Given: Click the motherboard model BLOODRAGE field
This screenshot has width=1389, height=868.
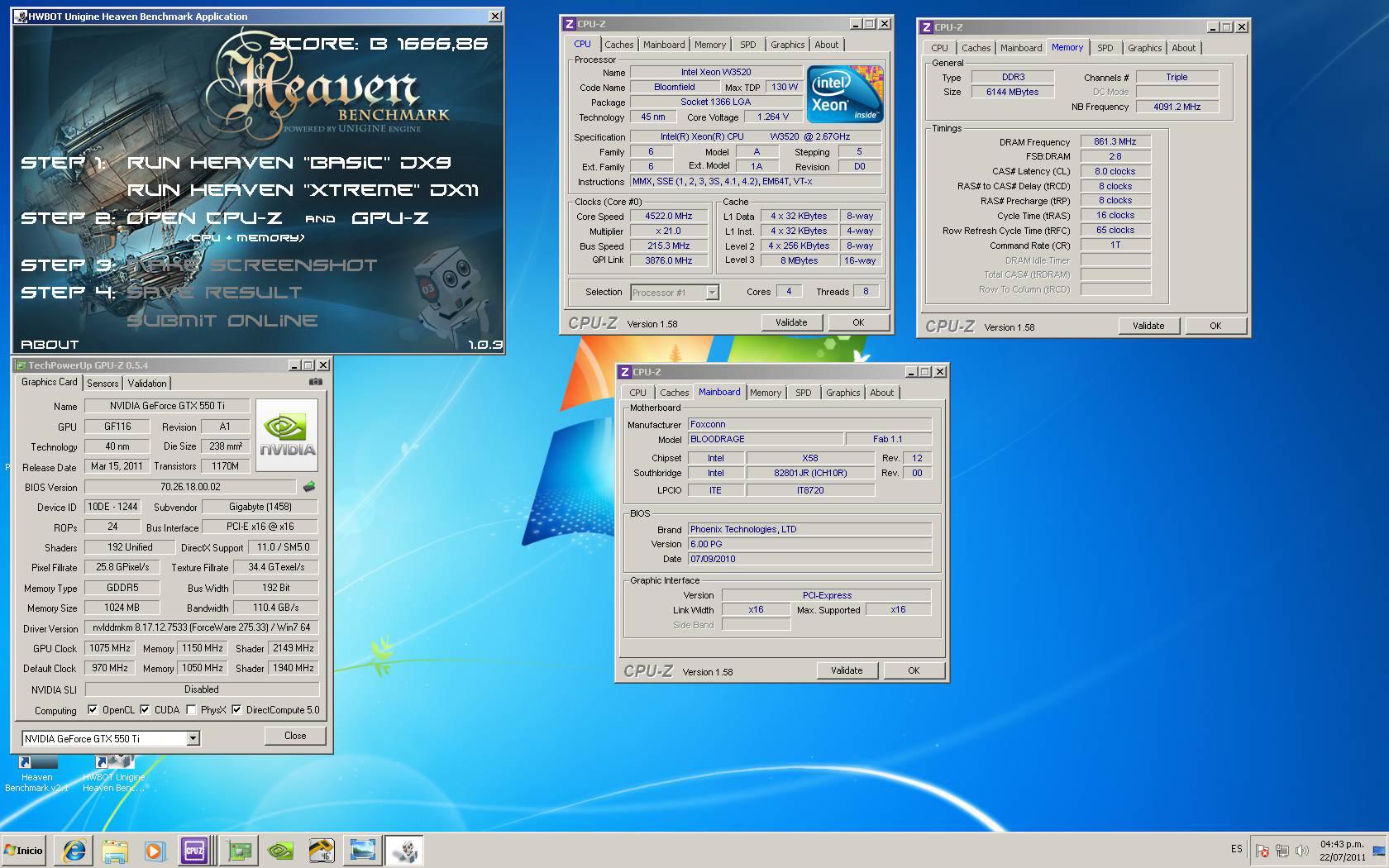Looking at the screenshot, I should pyautogui.click(x=765, y=439).
